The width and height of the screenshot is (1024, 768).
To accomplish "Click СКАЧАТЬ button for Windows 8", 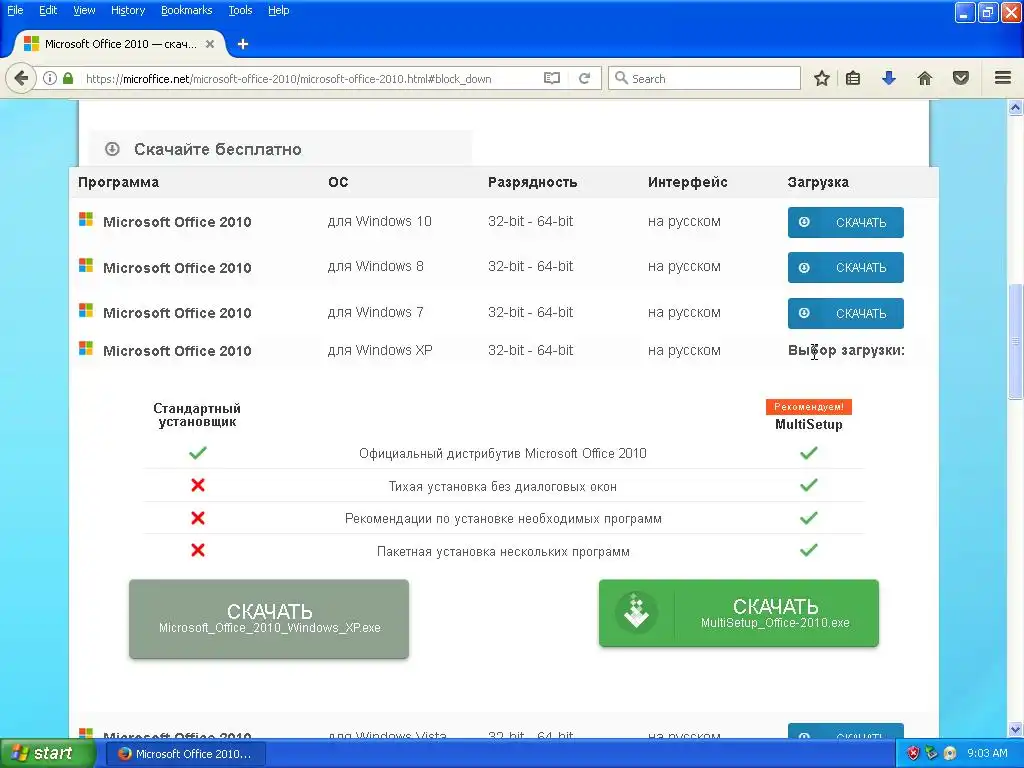I will pos(846,268).
